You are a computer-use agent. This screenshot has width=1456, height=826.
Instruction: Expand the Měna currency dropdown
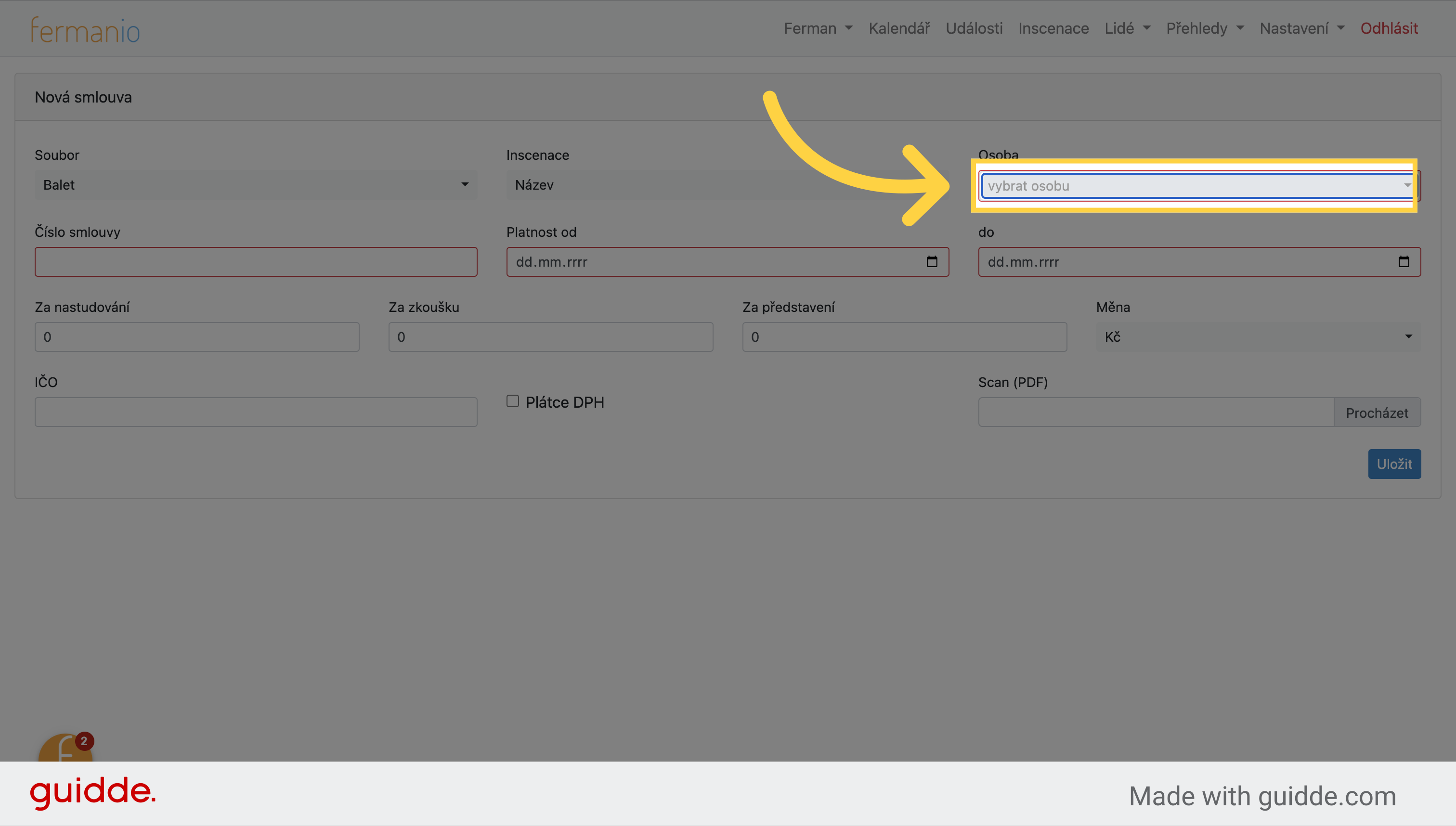pyautogui.click(x=1259, y=337)
